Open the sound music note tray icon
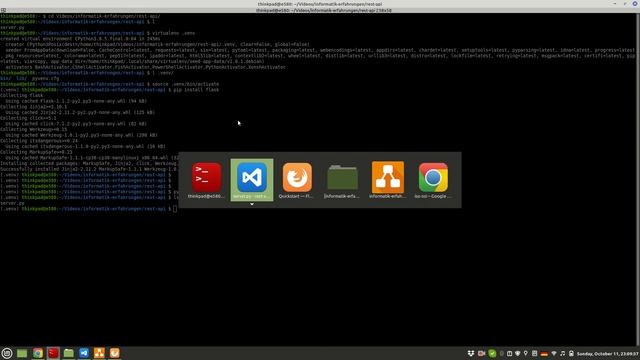Screen dimensions: 640x360 click(x=562, y=353)
